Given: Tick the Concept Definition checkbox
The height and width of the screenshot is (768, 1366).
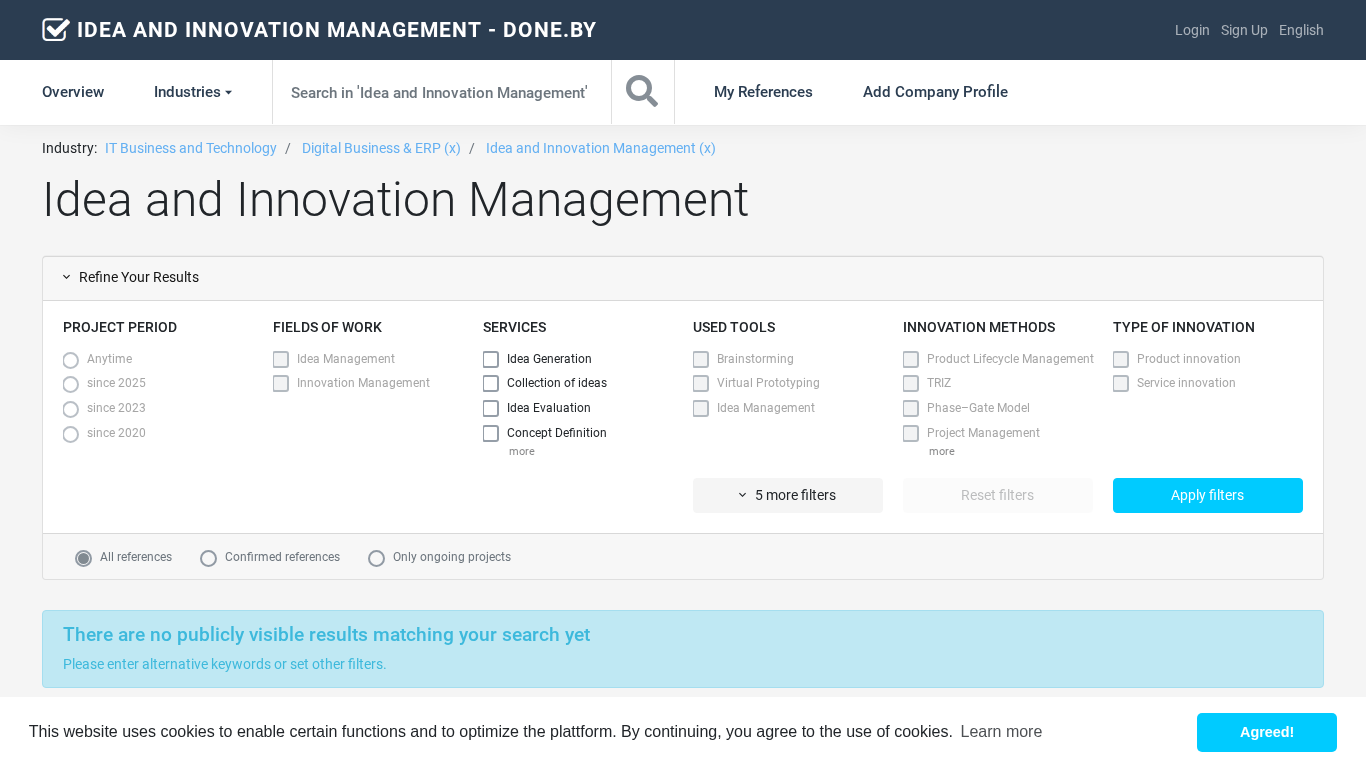Looking at the screenshot, I should (x=491, y=434).
